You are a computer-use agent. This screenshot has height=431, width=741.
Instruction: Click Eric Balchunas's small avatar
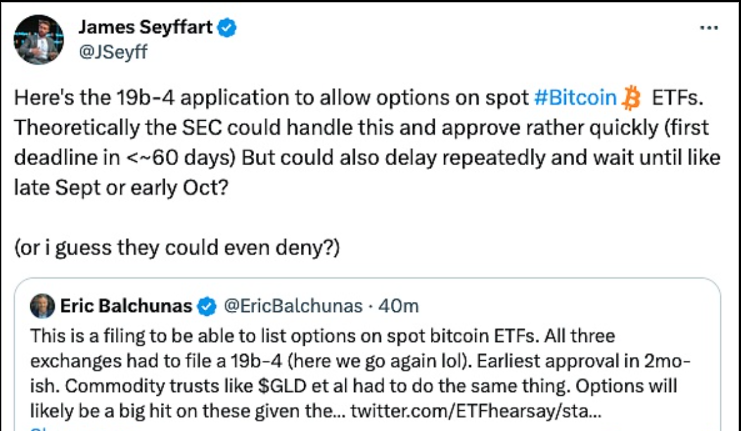[x=43, y=305]
